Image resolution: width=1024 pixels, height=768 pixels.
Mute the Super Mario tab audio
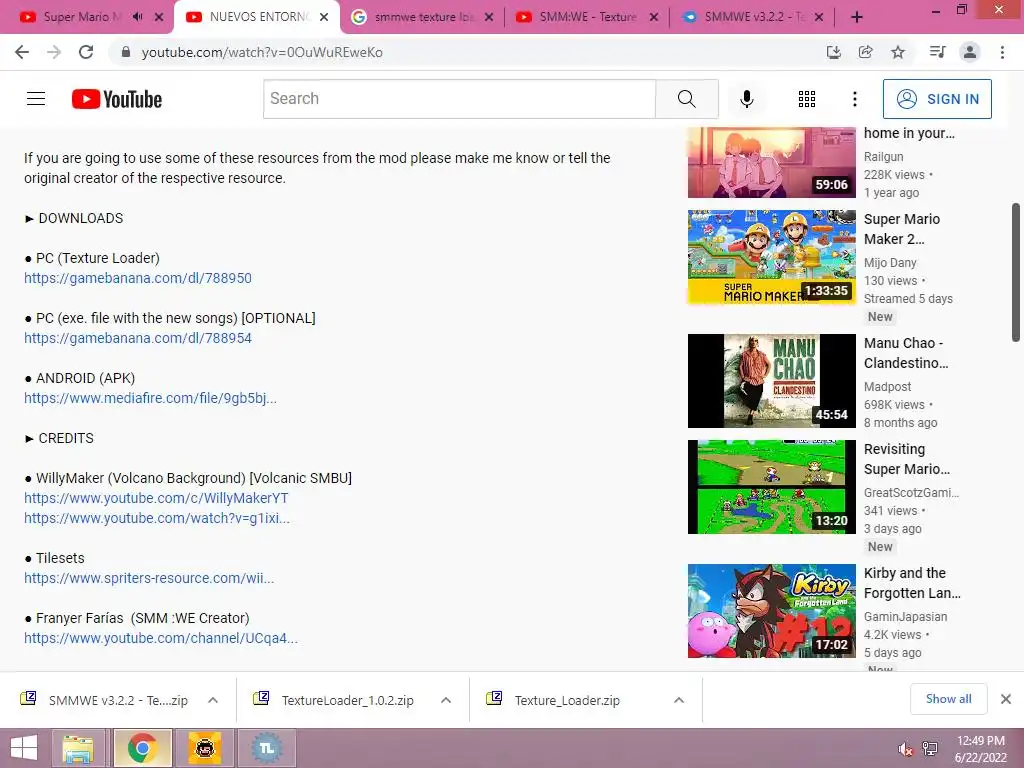pyautogui.click(x=137, y=17)
